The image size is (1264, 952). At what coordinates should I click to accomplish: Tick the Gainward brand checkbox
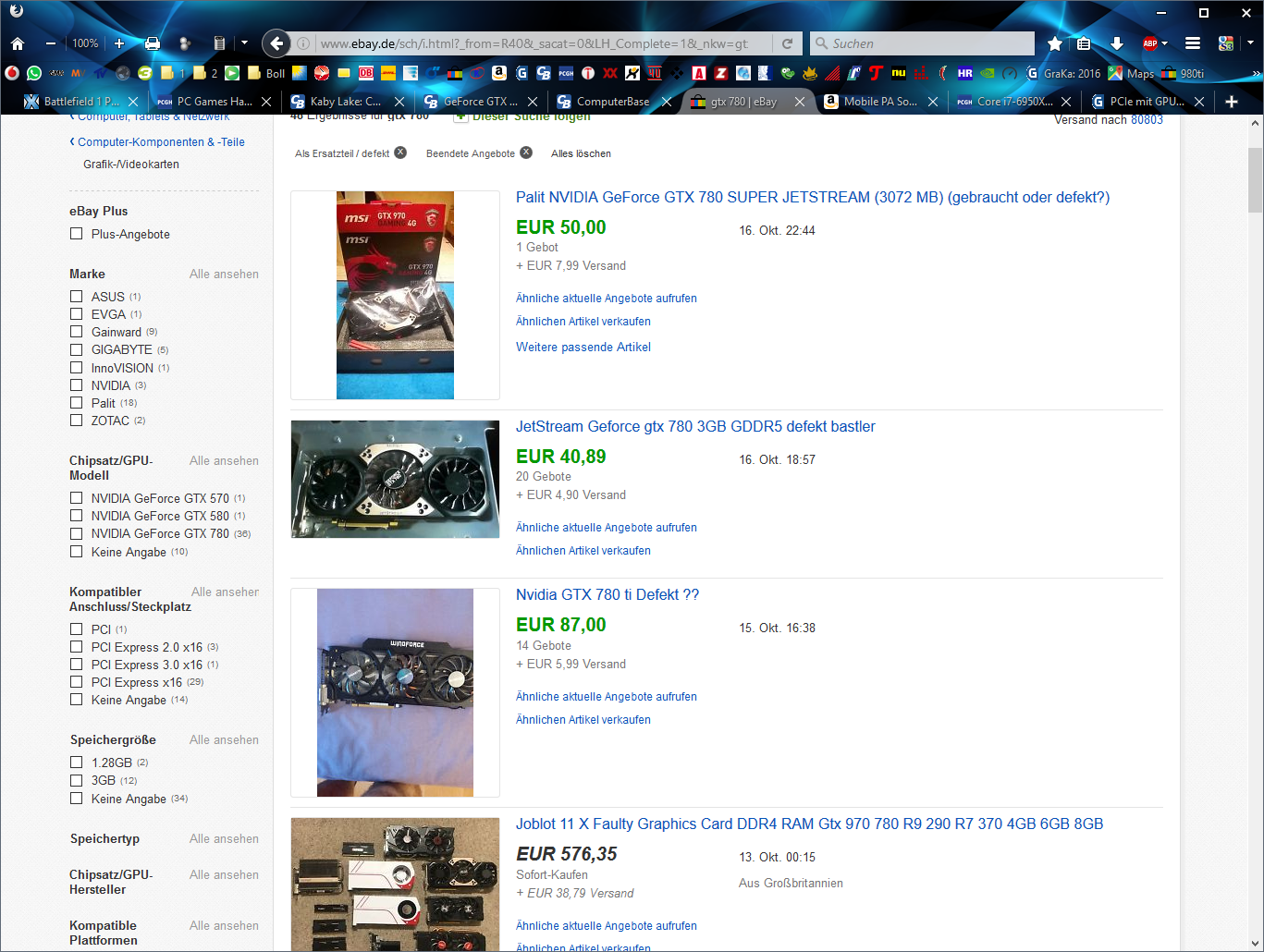coord(77,332)
